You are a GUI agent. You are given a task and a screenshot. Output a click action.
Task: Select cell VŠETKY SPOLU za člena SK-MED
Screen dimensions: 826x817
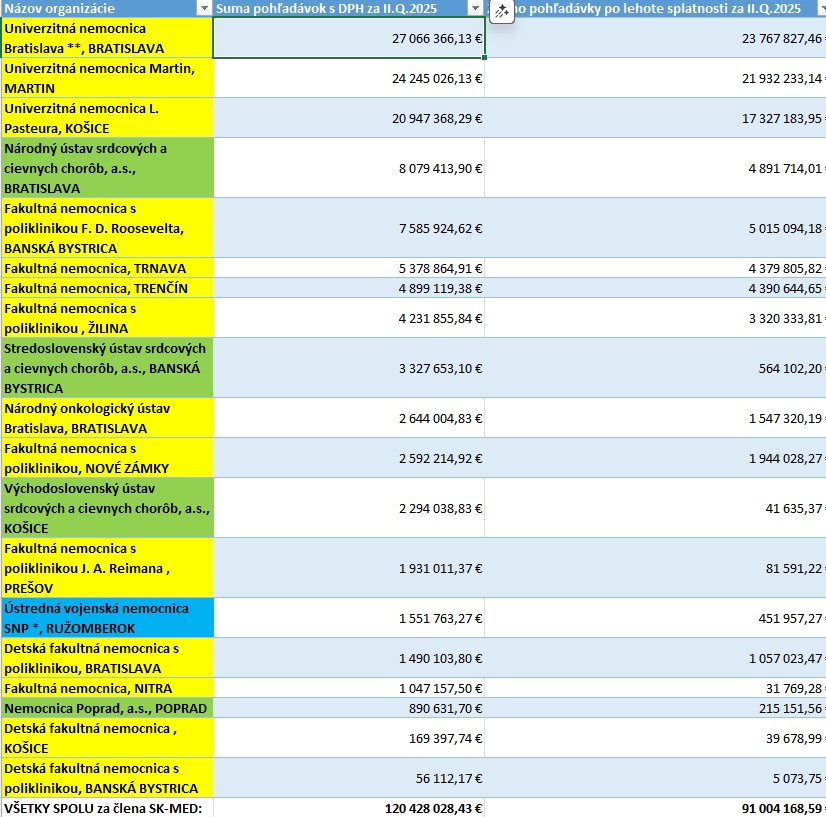[107, 808]
